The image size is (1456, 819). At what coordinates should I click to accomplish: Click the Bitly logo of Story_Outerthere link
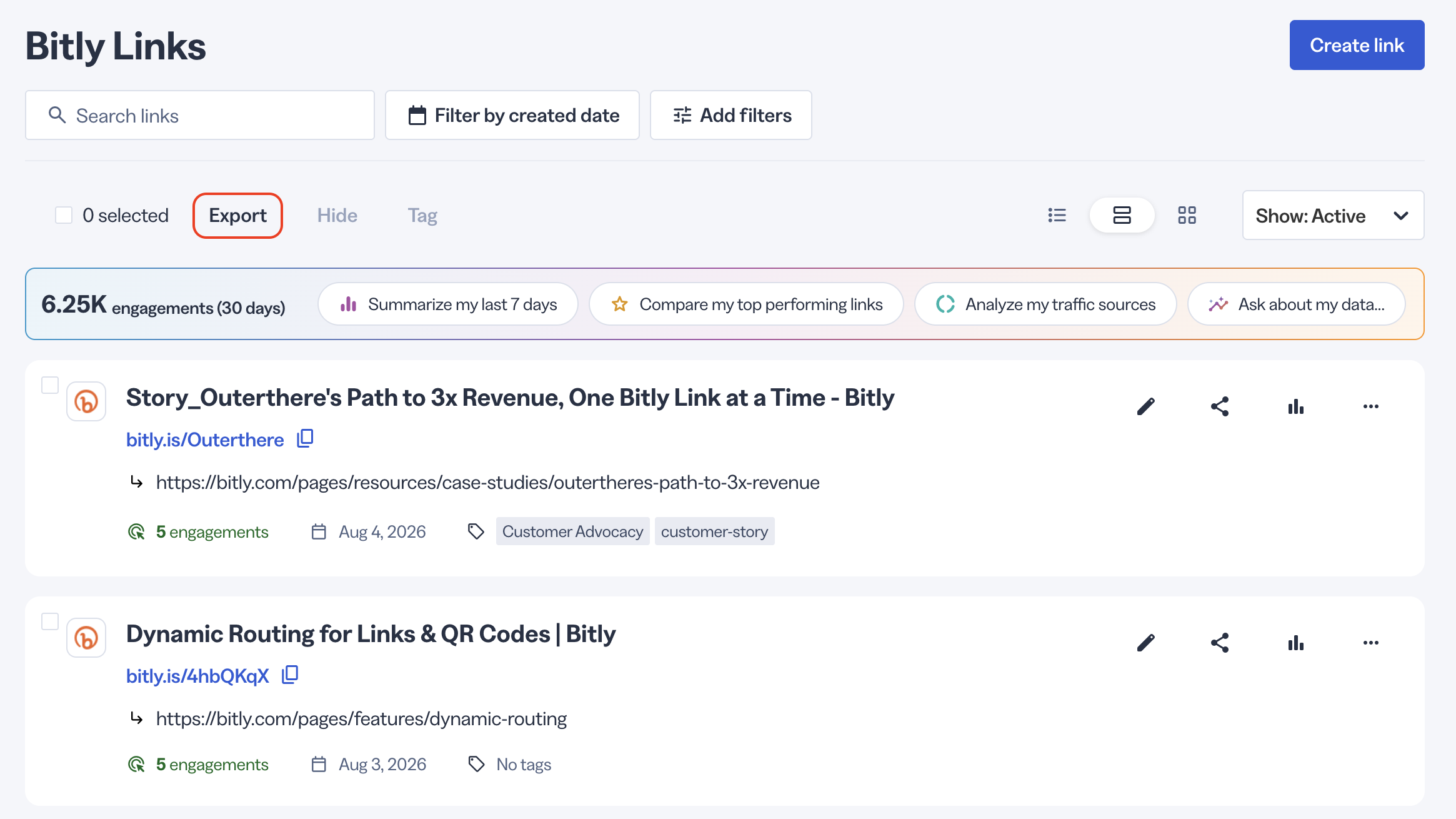pyautogui.click(x=86, y=401)
